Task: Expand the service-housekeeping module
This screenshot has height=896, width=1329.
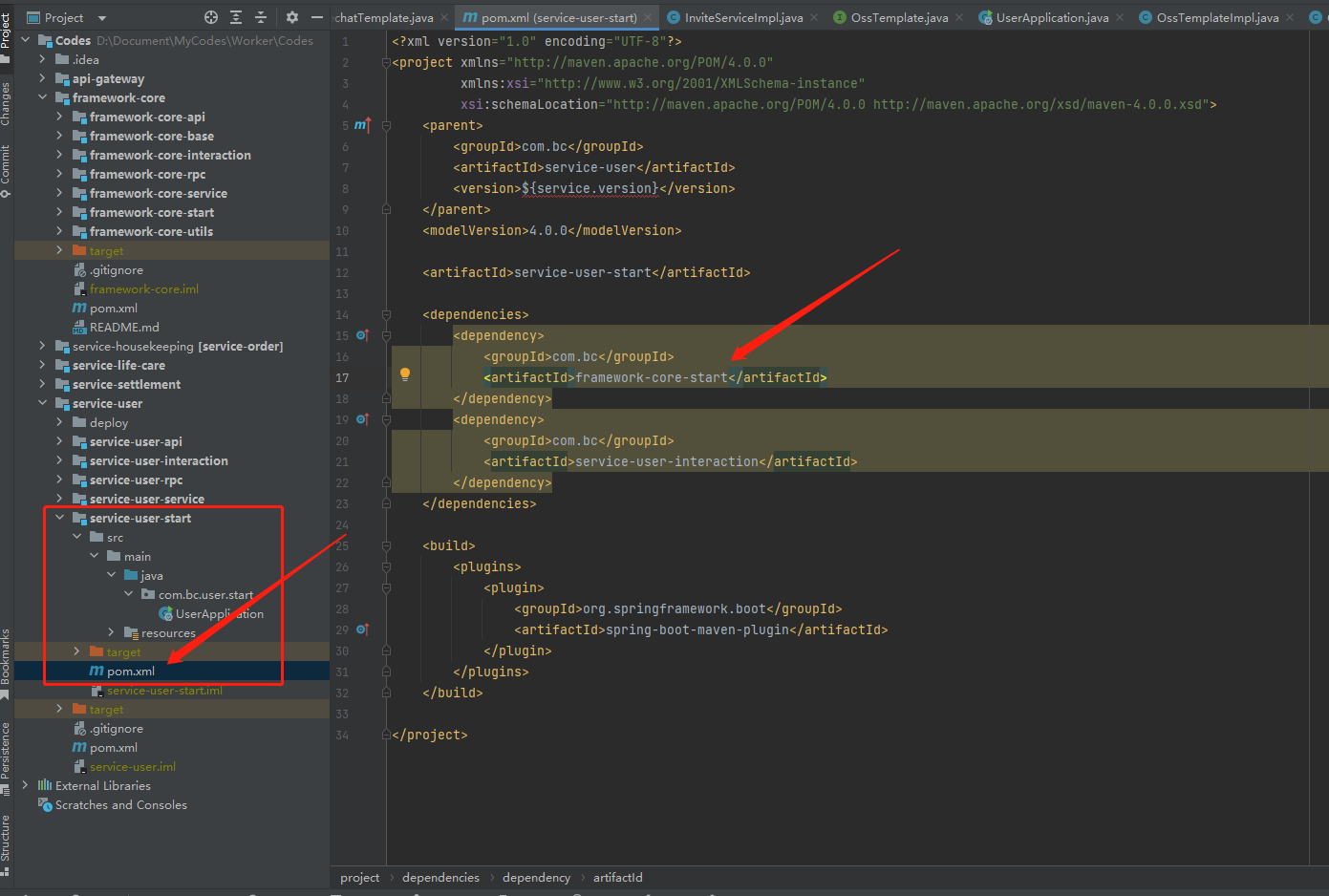Action: point(43,346)
